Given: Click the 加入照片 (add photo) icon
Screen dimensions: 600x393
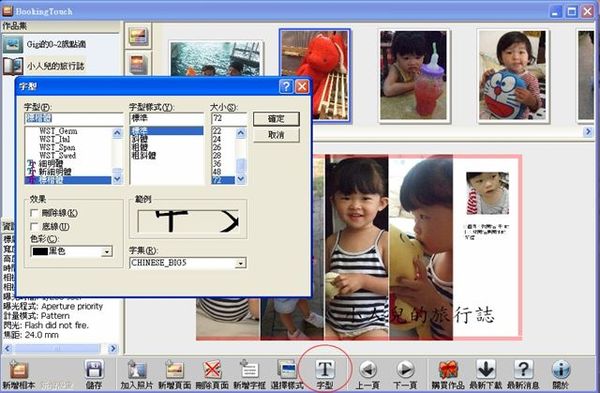Looking at the screenshot, I should pyautogui.click(x=137, y=370).
